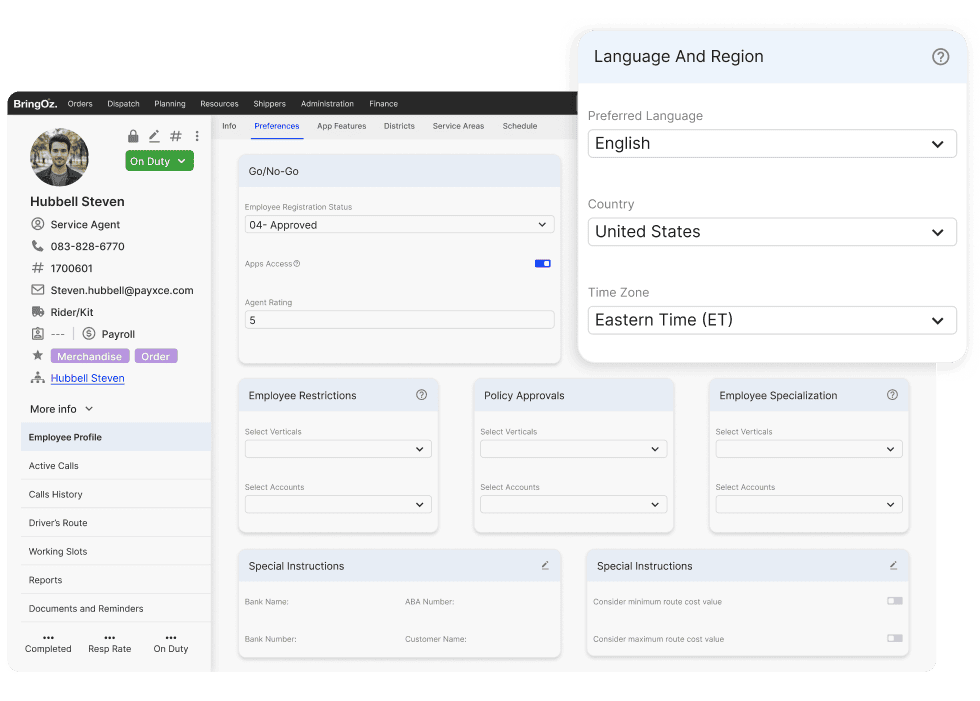Edit the route cost Special Instructions card

(x=893, y=565)
